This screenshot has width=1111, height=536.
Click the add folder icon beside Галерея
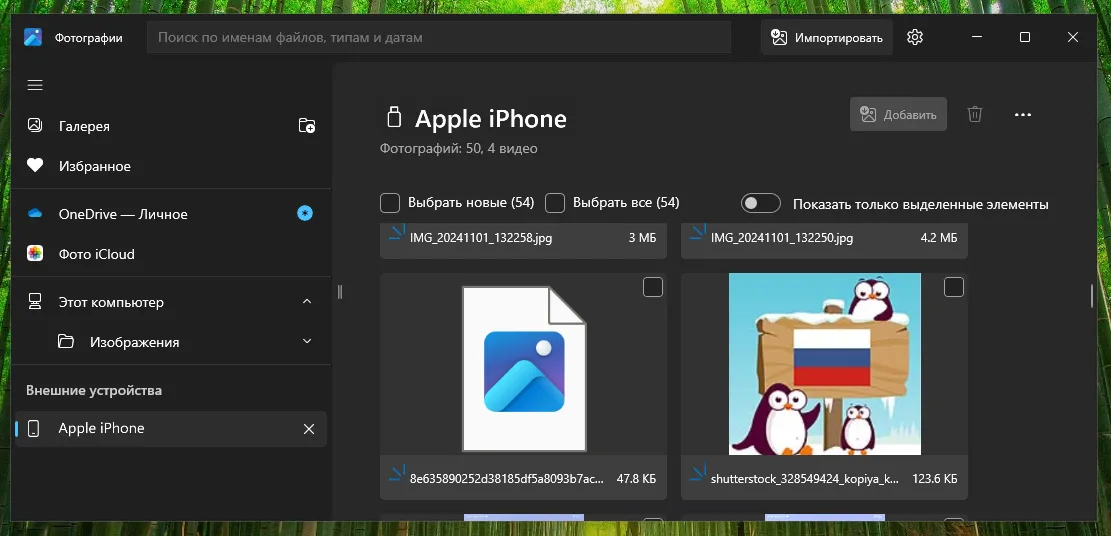307,126
